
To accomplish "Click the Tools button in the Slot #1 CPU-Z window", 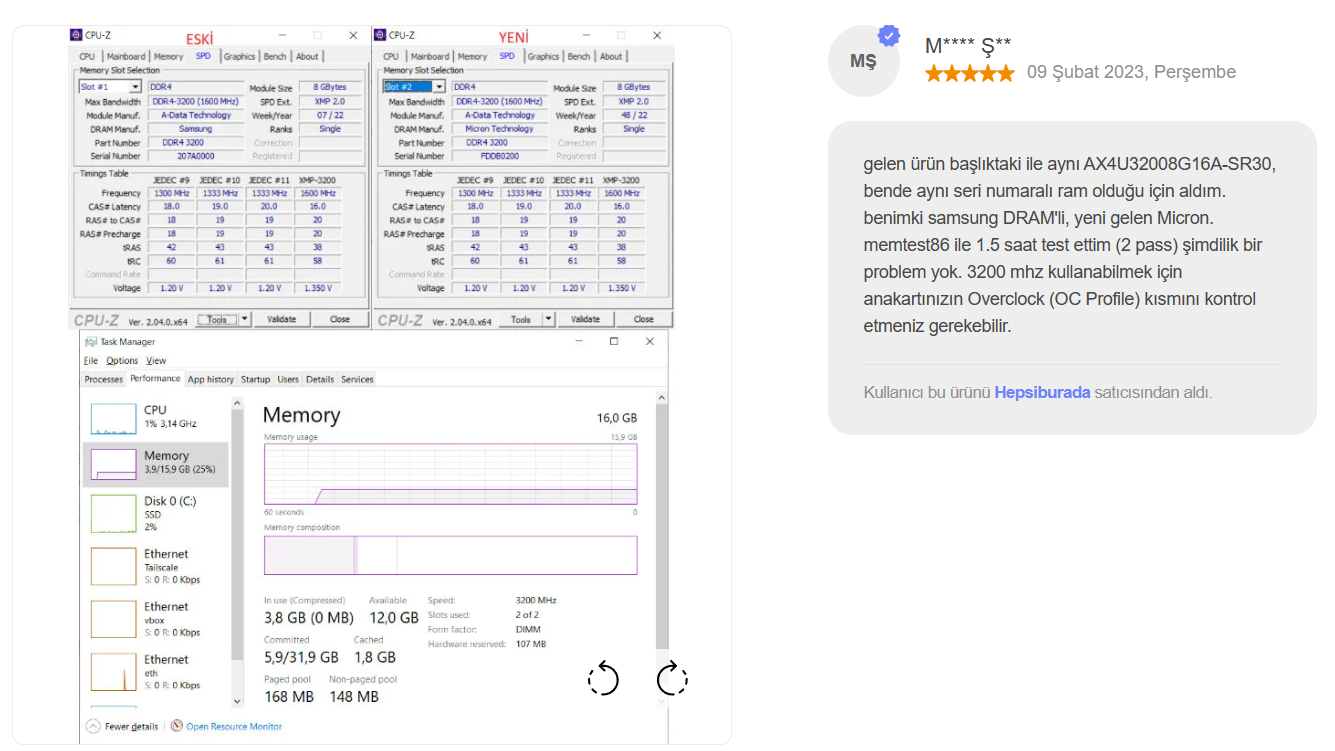I will point(217,319).
